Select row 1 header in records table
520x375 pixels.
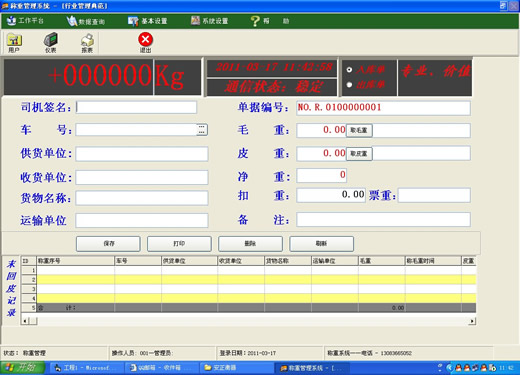click(29, 270)
